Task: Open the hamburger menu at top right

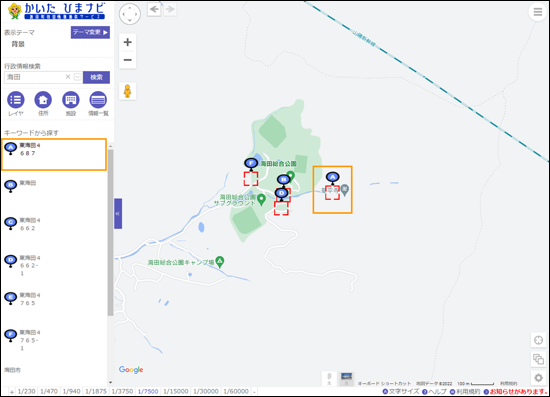Action: (538, 12)
